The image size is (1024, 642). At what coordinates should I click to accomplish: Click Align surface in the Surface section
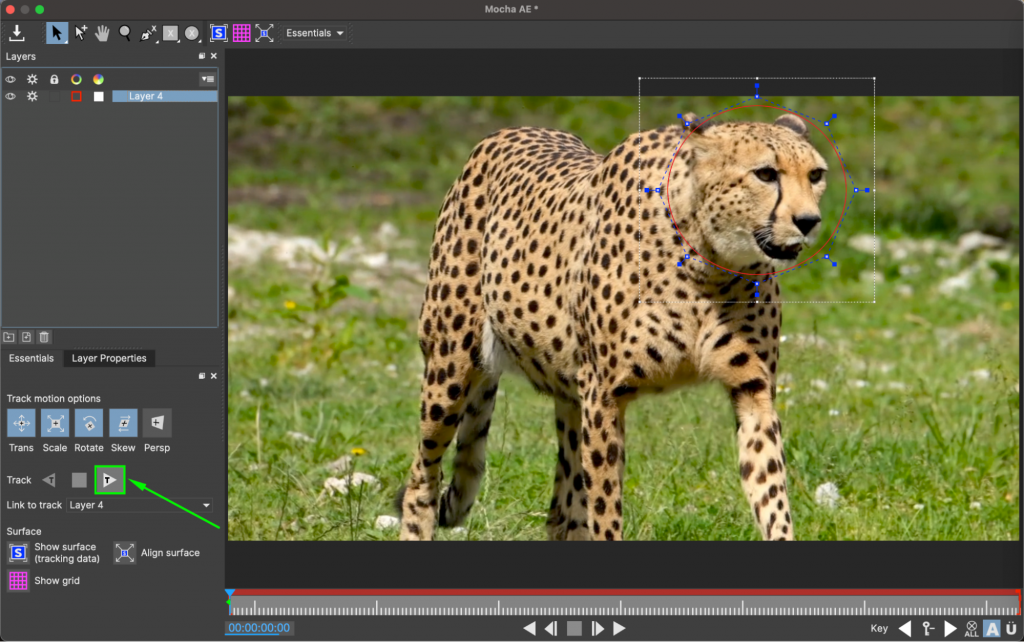pos(124,552)
